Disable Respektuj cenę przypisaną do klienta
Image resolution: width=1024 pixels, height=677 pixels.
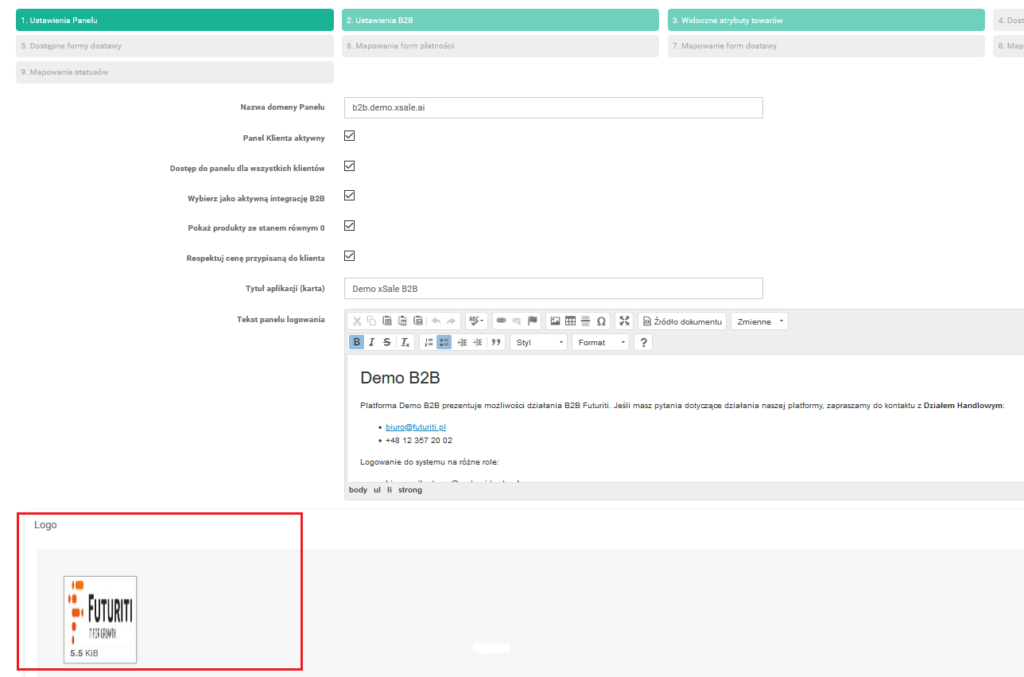pyautogui.click(x=350, y=256)
